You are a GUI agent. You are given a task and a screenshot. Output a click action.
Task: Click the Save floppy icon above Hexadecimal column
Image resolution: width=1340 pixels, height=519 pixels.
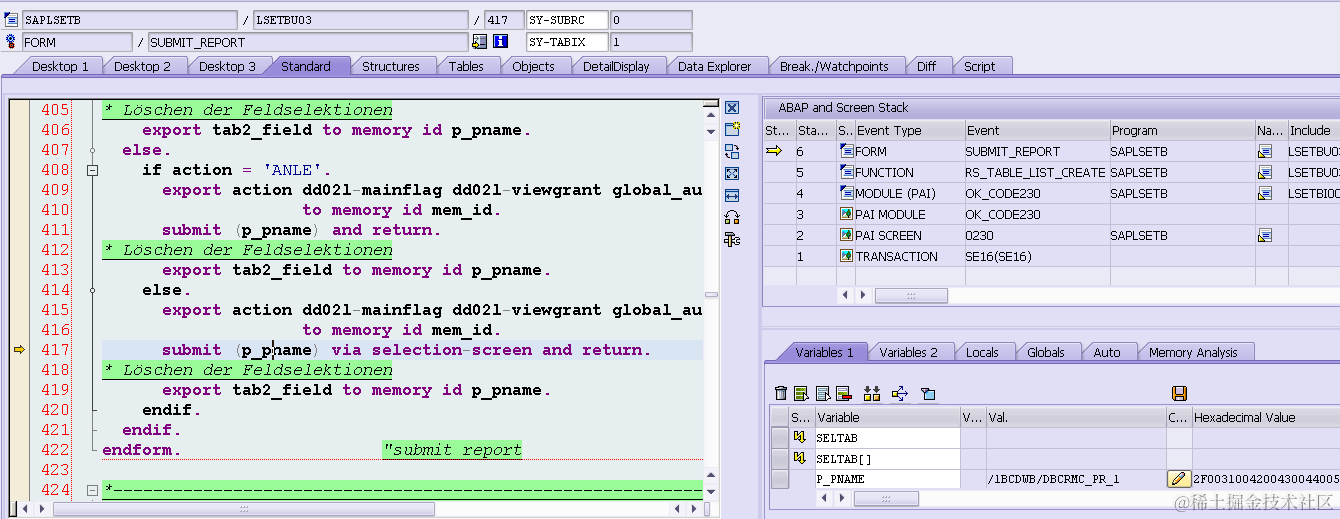pos(1179,393)
